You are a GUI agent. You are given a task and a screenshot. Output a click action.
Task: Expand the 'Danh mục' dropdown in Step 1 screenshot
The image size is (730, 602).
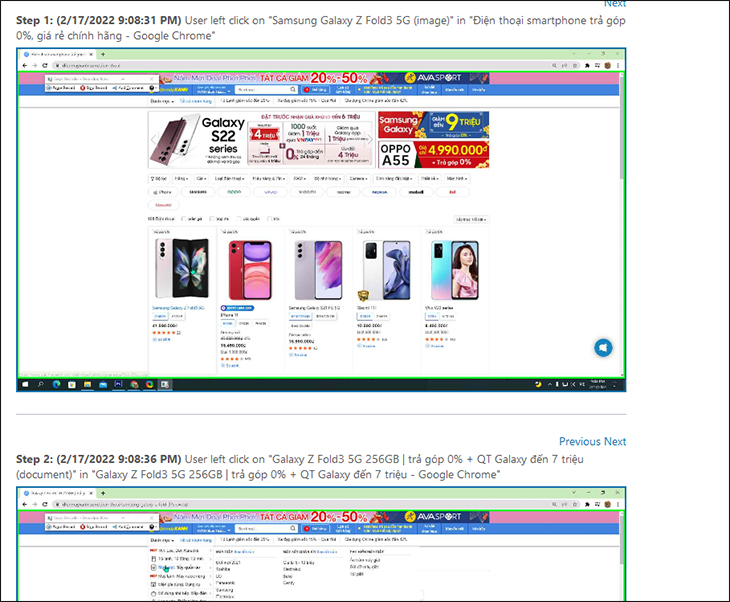[x=162, y=101]
